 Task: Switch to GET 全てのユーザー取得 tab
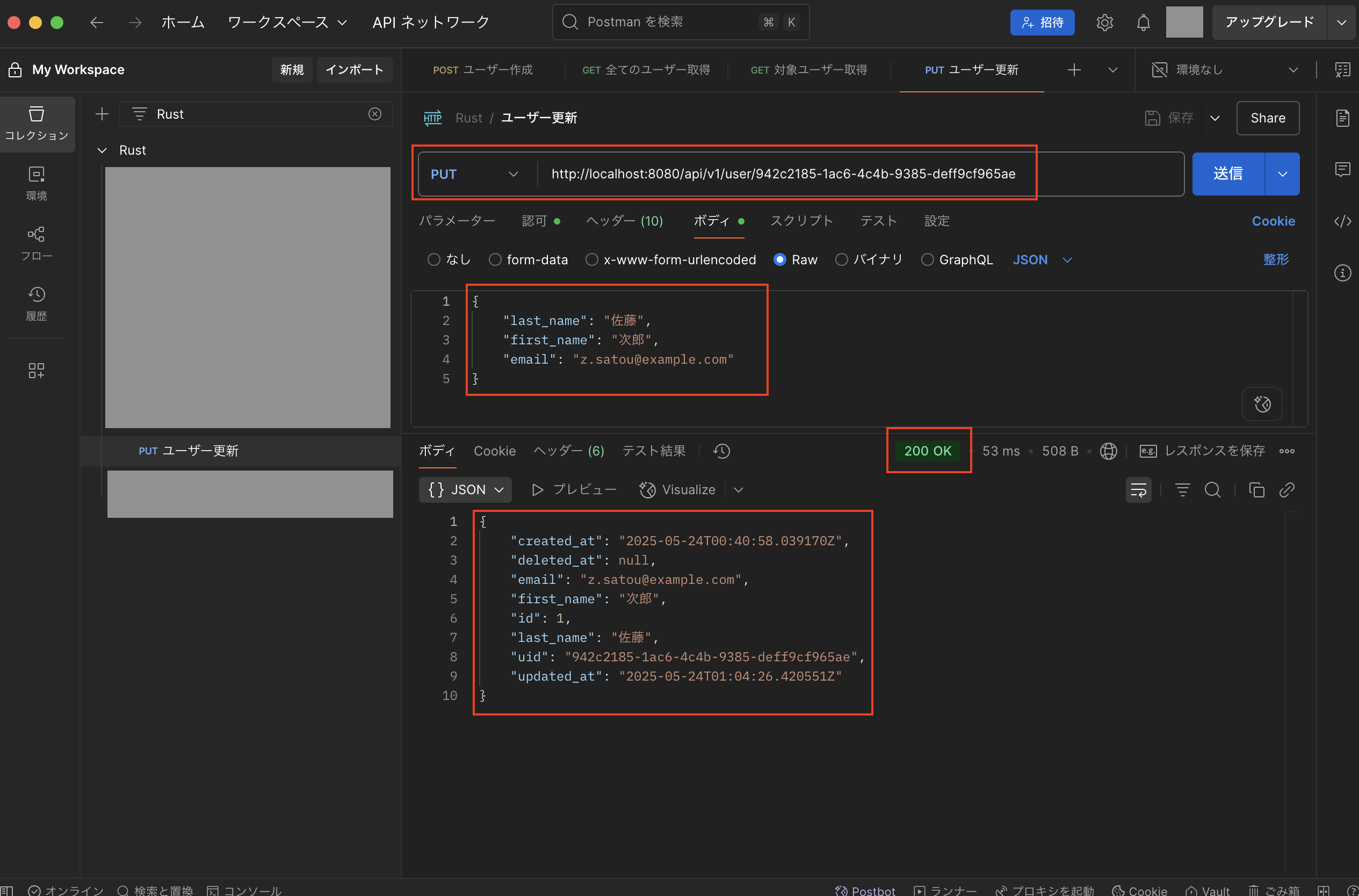(x=646, y=70)
